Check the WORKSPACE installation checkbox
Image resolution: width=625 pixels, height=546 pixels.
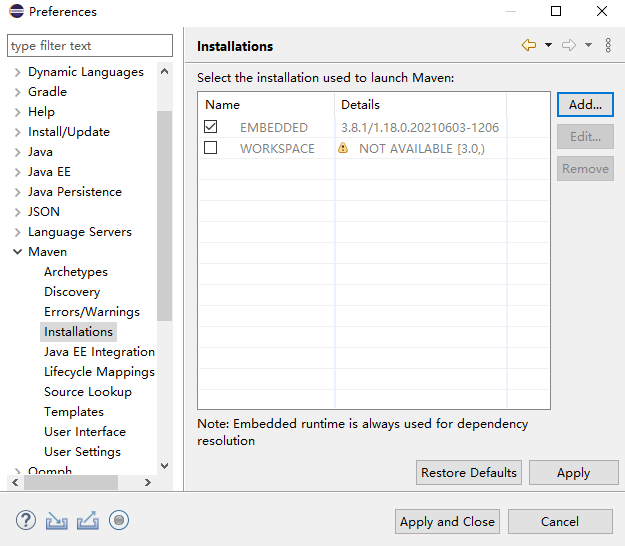click(x=210, y=148)
